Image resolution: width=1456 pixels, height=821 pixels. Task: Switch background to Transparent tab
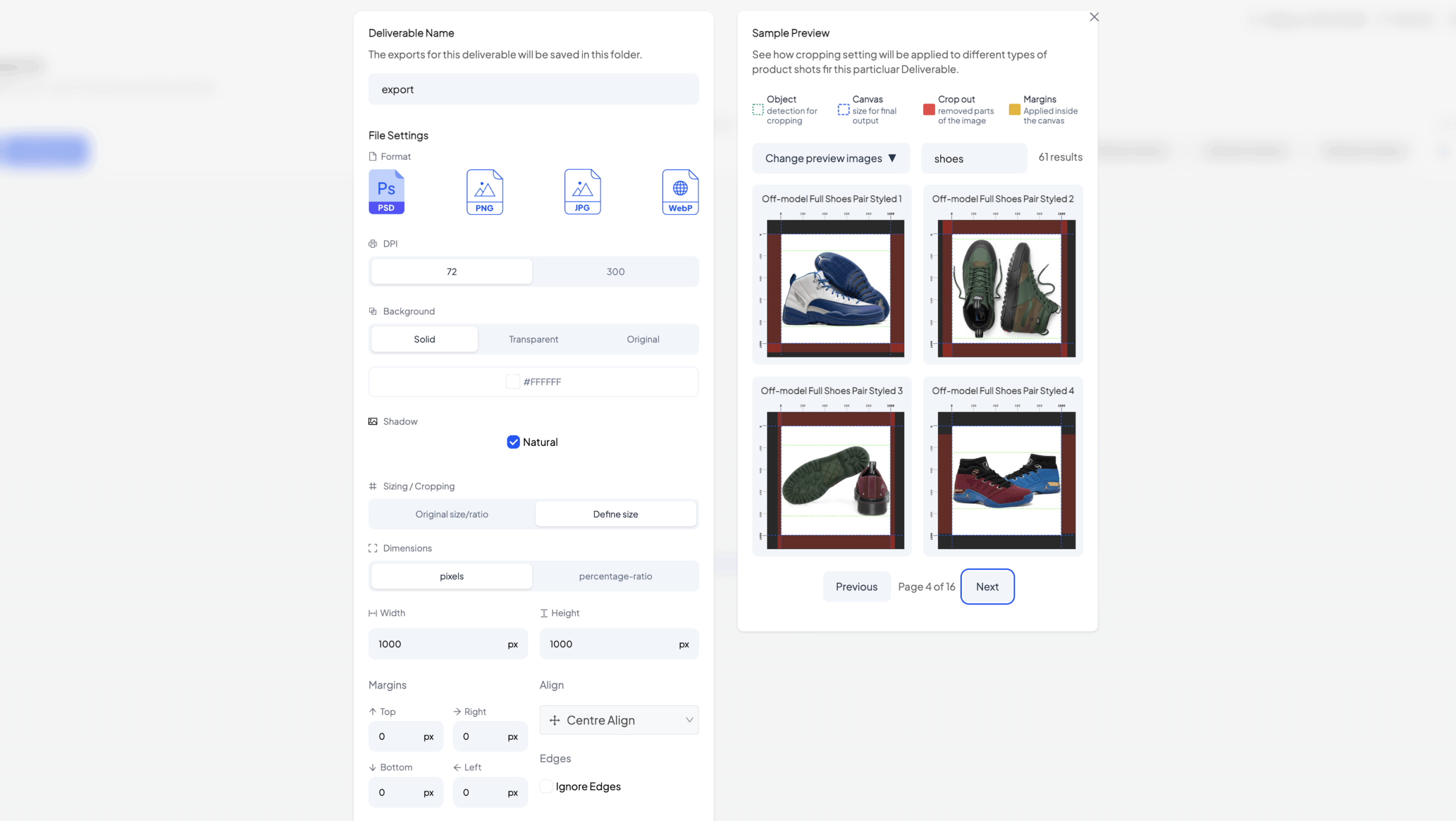point(533,339)
